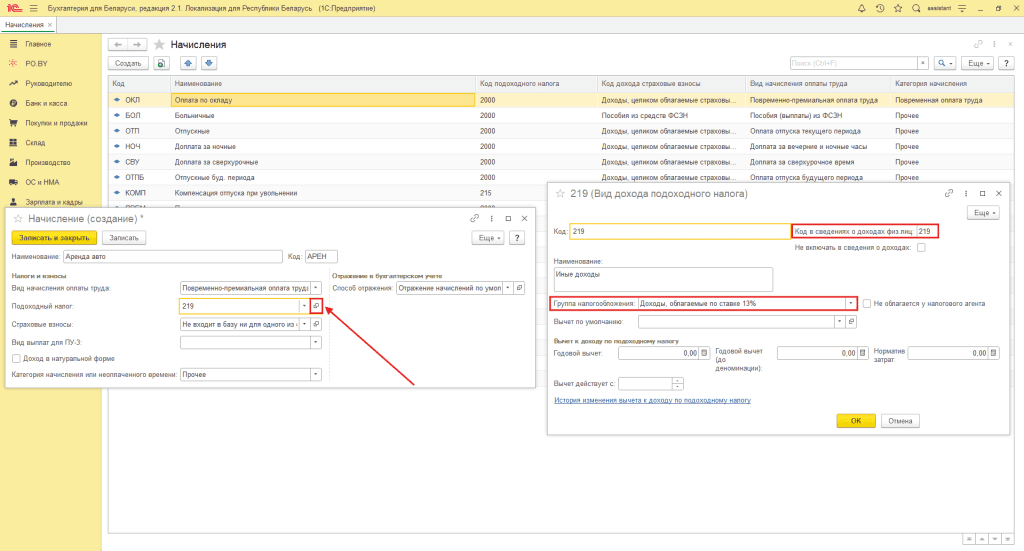Check Не включать в сведения о доходах

tap(921, 248)
